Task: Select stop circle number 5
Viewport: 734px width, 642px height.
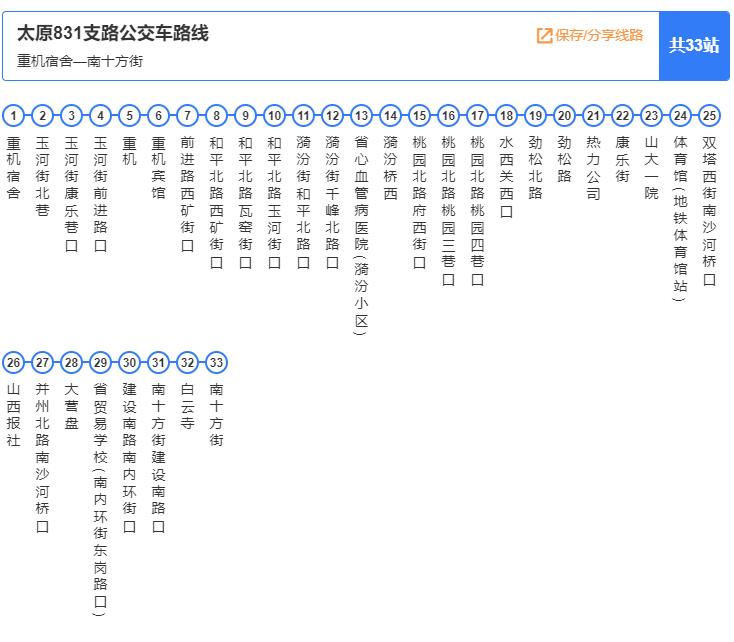Action: 130,116
